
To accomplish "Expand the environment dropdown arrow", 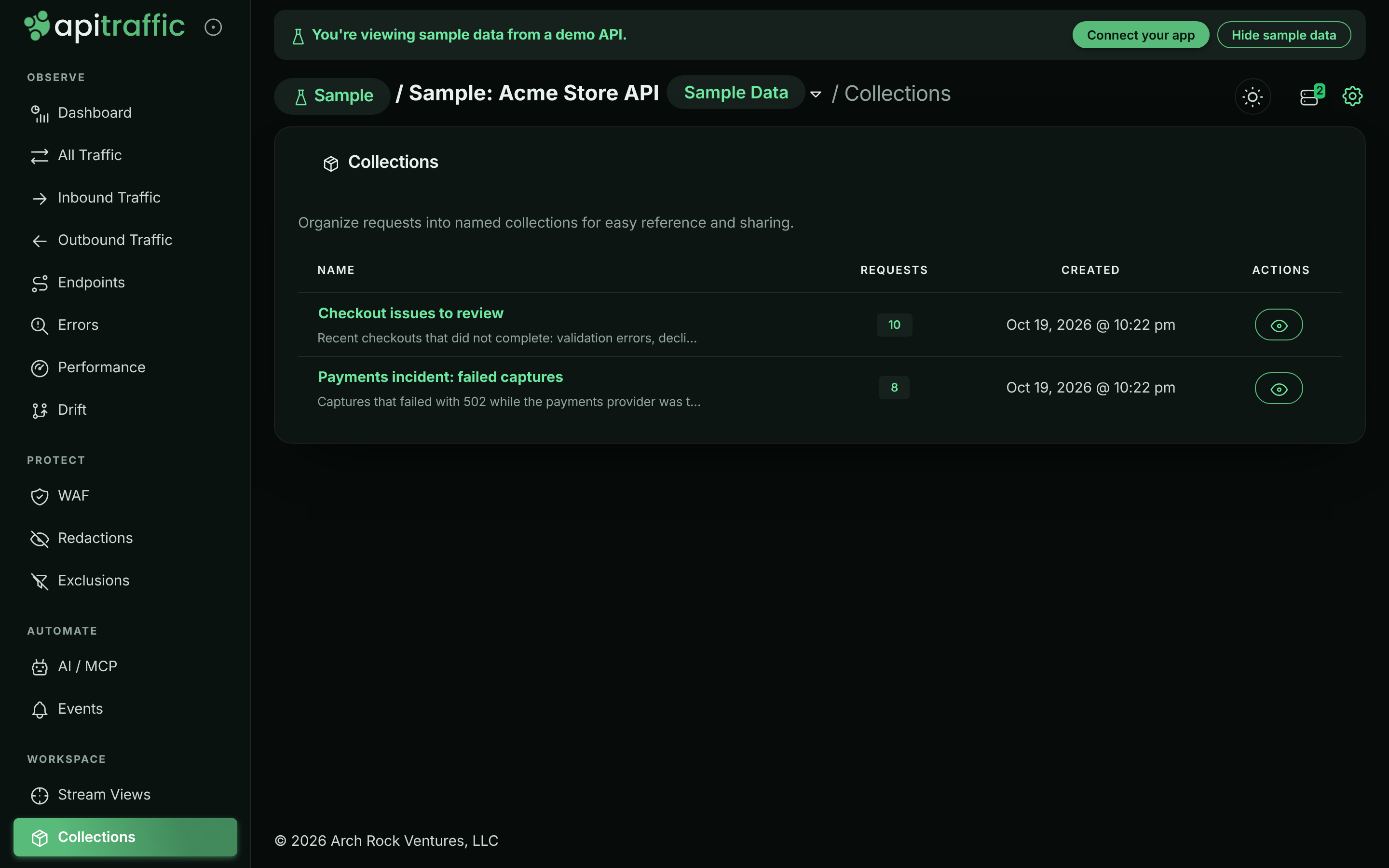I will (x=816, y=94).
